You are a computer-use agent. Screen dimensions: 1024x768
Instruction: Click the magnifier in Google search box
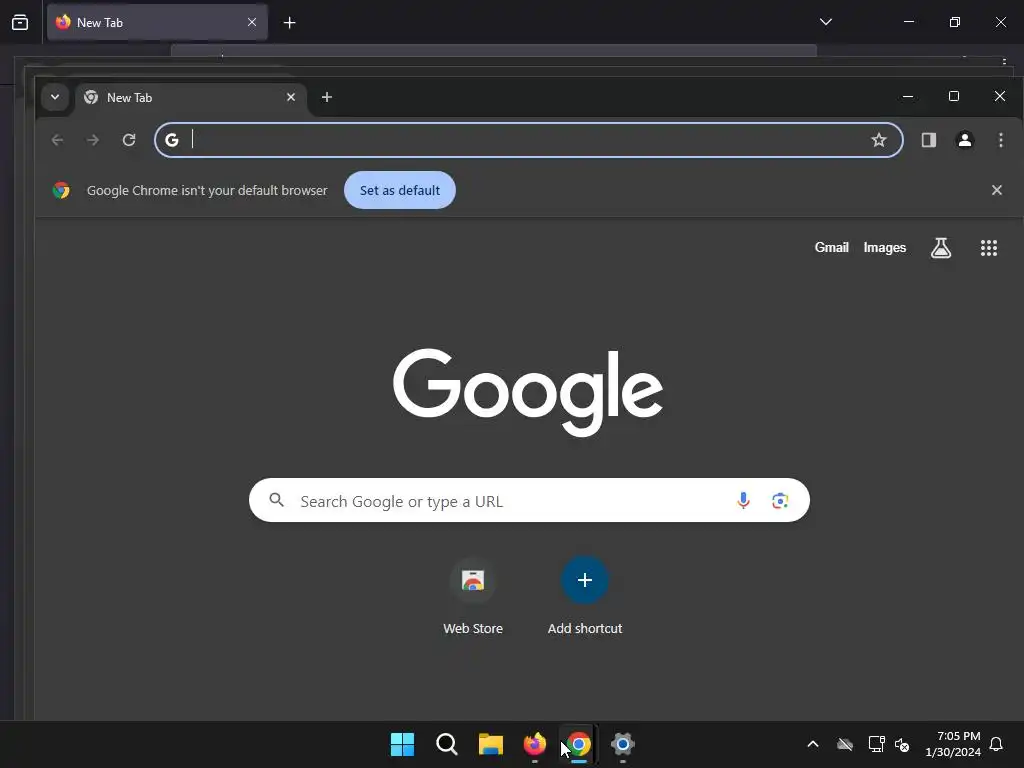(276, 500)
